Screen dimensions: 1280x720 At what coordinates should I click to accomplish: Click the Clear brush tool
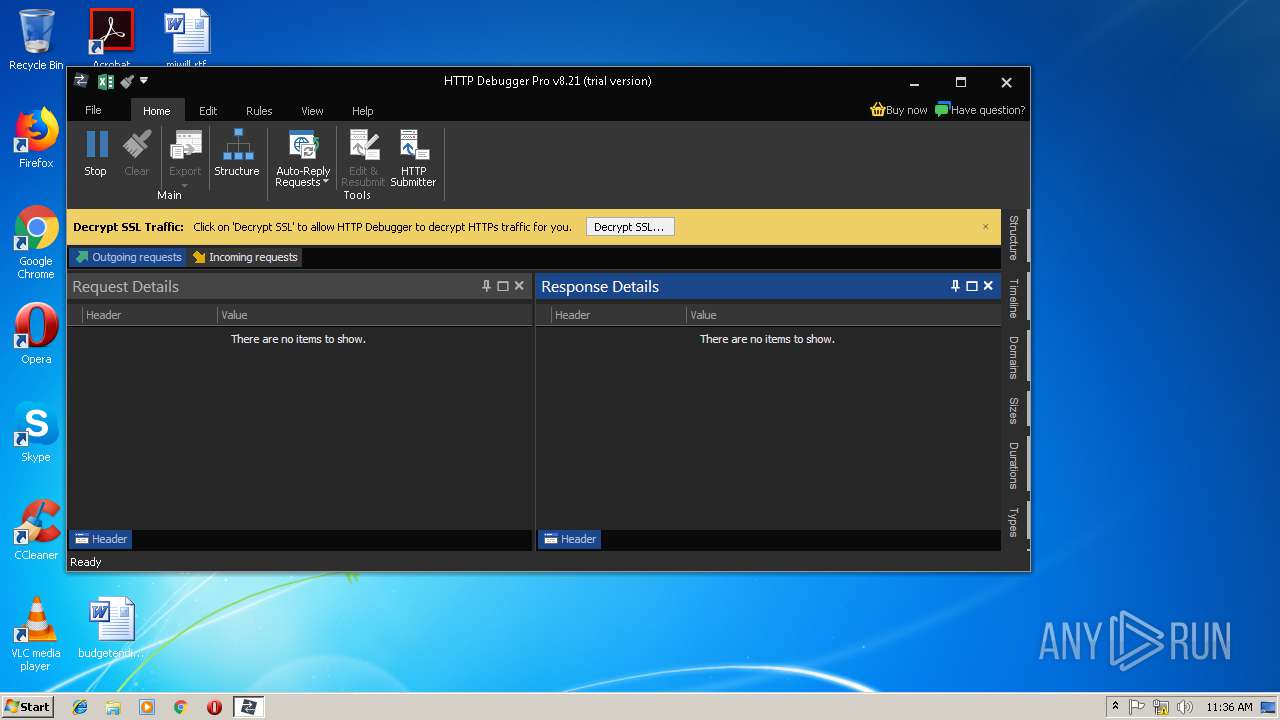137,153
